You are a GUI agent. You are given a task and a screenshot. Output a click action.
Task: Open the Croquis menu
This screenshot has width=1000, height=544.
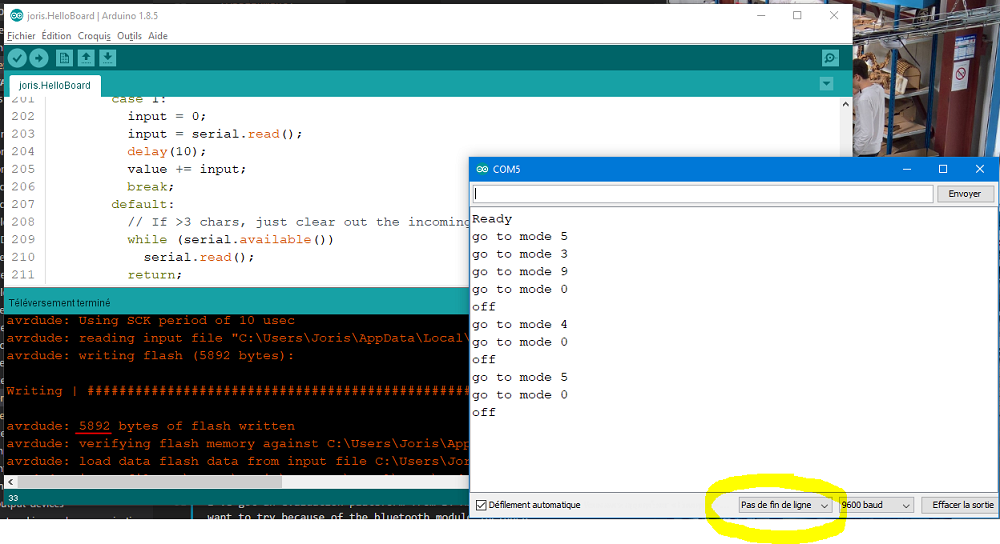94,36
